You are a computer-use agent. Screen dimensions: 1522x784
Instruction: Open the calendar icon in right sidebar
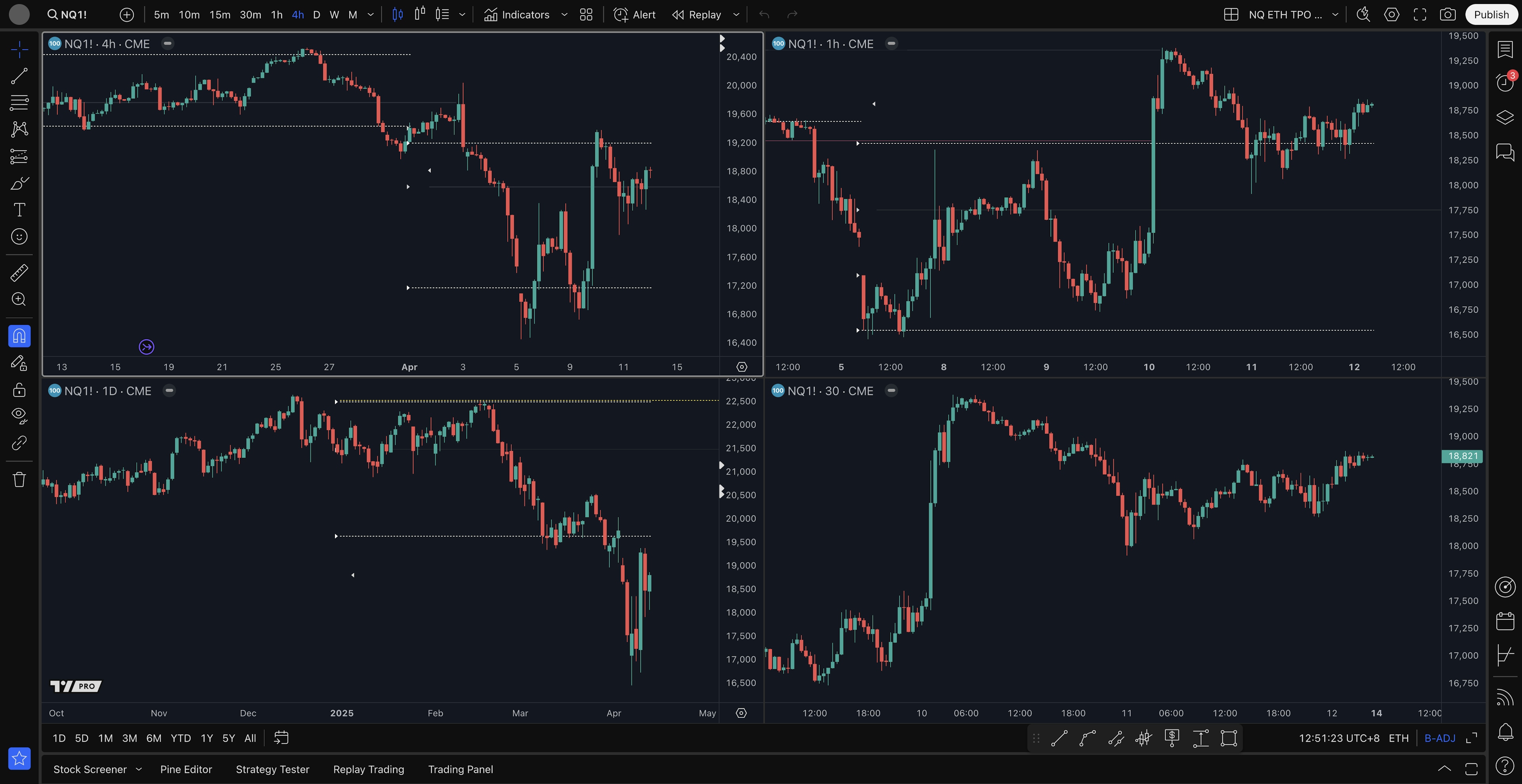pyautogui.click(x=1505, y=621)
